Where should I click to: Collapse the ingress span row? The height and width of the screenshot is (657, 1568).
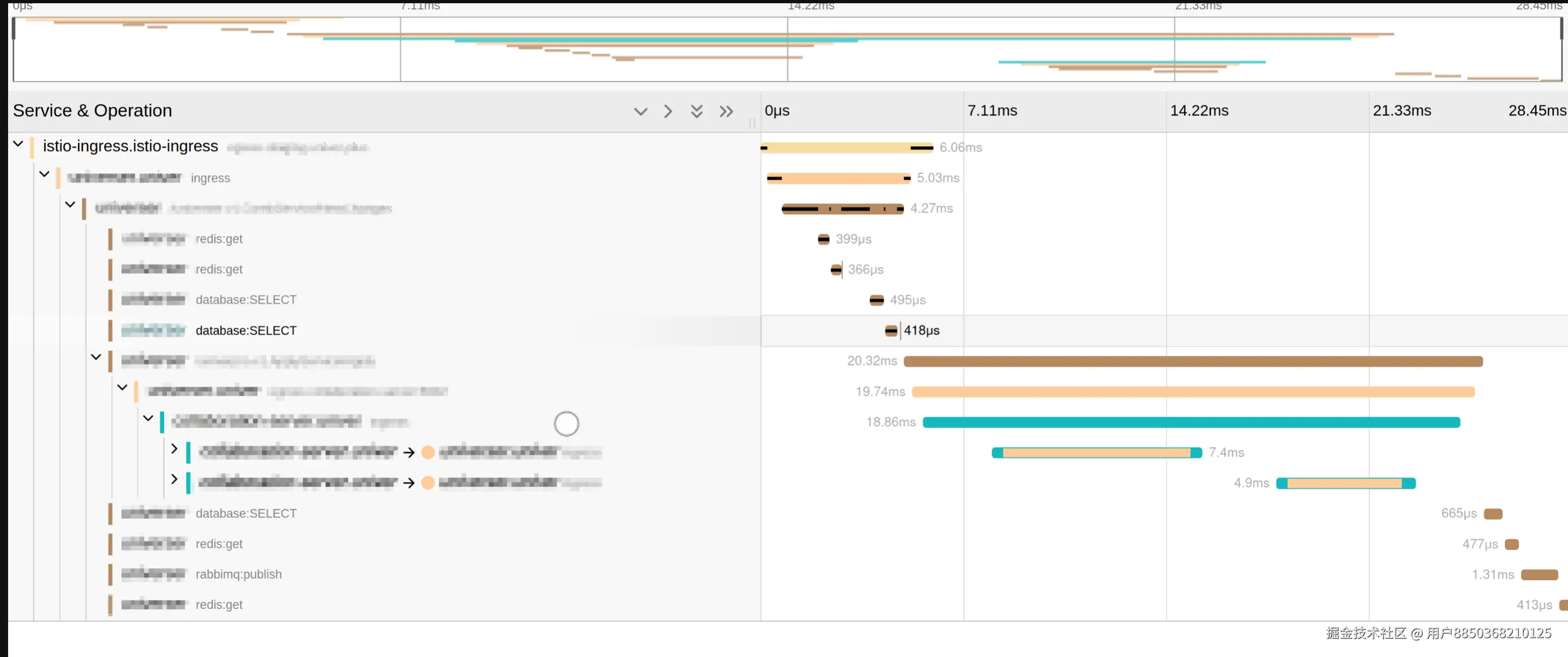[x=44, y=175]
